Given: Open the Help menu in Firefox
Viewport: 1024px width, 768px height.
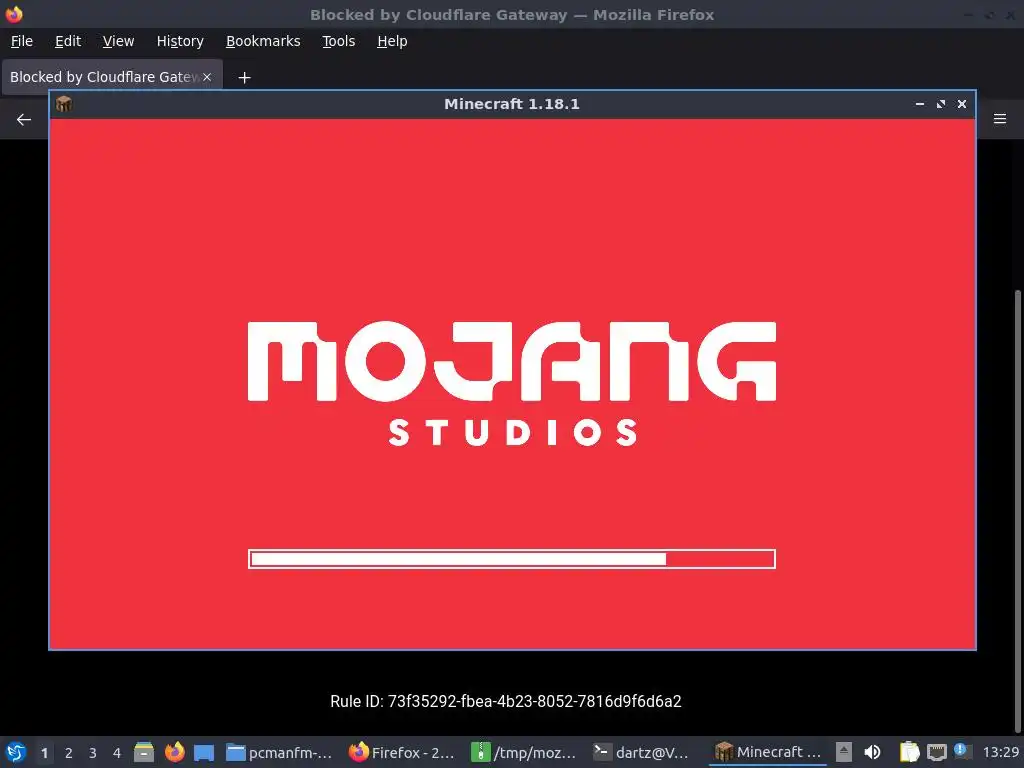Looking at the screenshot, I should 392,41.
